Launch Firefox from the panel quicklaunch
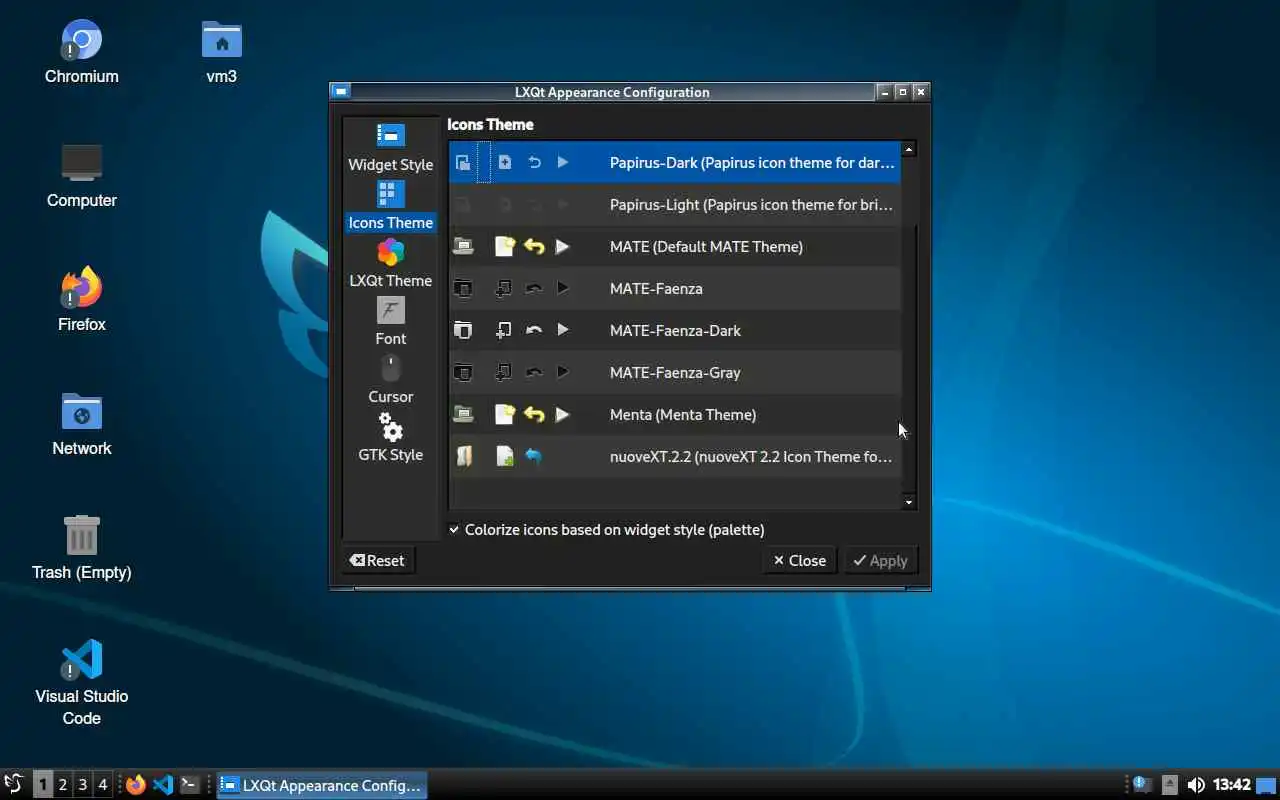Viewport: 1280px width, 800px height. pos(136,785)
